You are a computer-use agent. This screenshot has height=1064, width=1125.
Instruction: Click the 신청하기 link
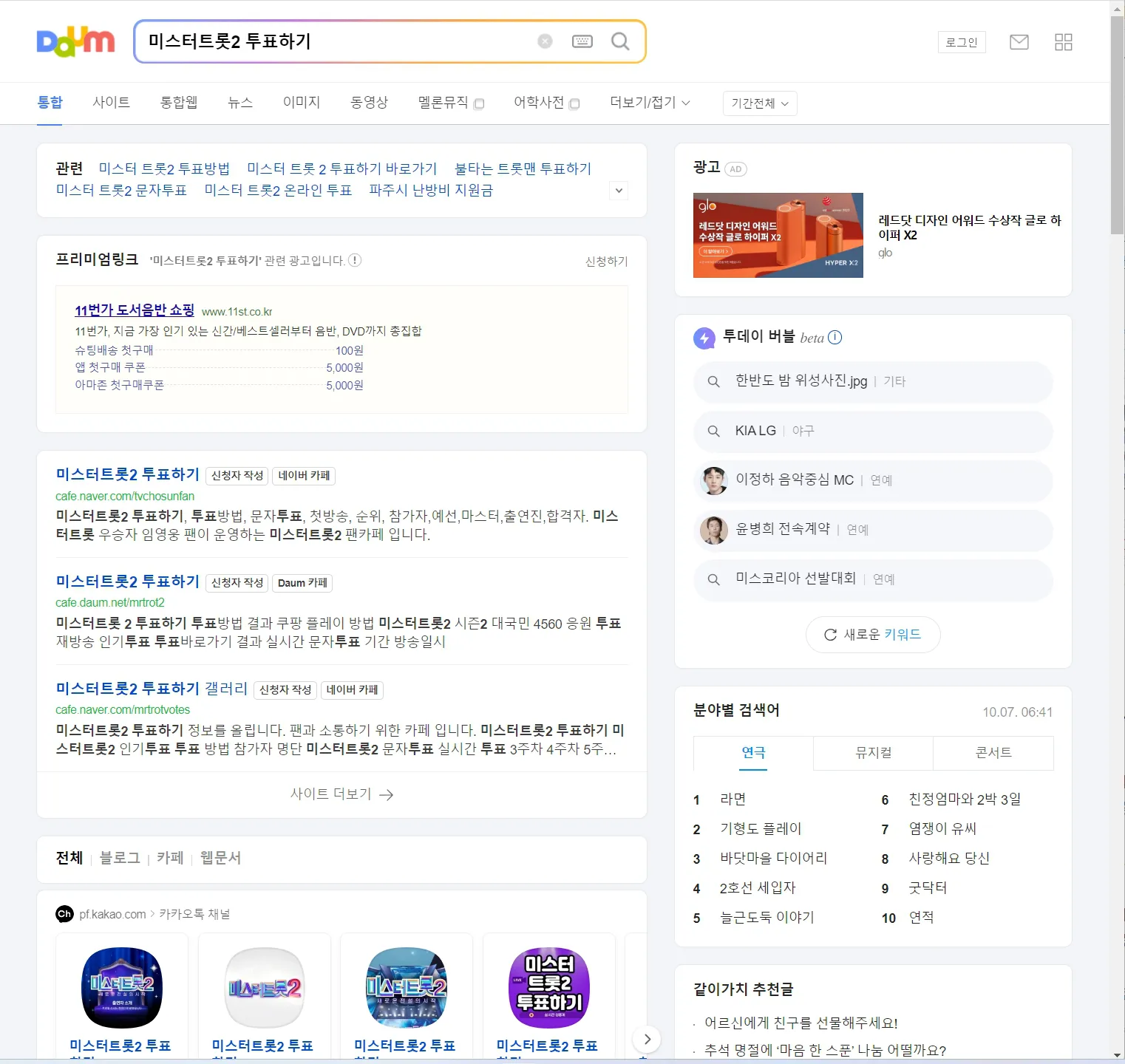coord(607,261)
